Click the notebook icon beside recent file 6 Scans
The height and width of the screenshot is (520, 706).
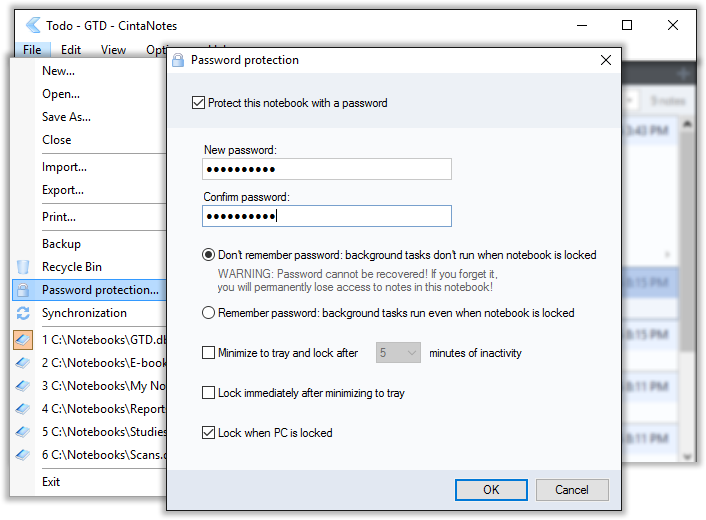click(23, 455)
